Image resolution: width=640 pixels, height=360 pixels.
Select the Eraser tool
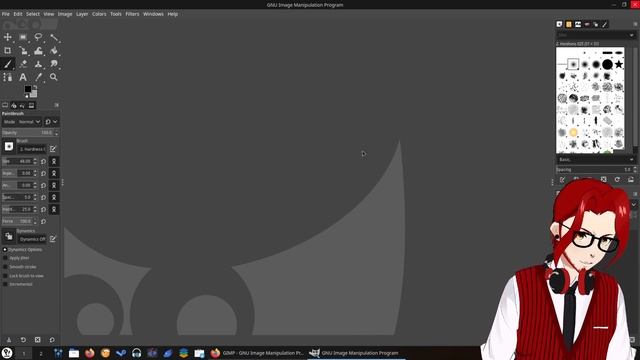pyautogui.click(x=23, y=64)
